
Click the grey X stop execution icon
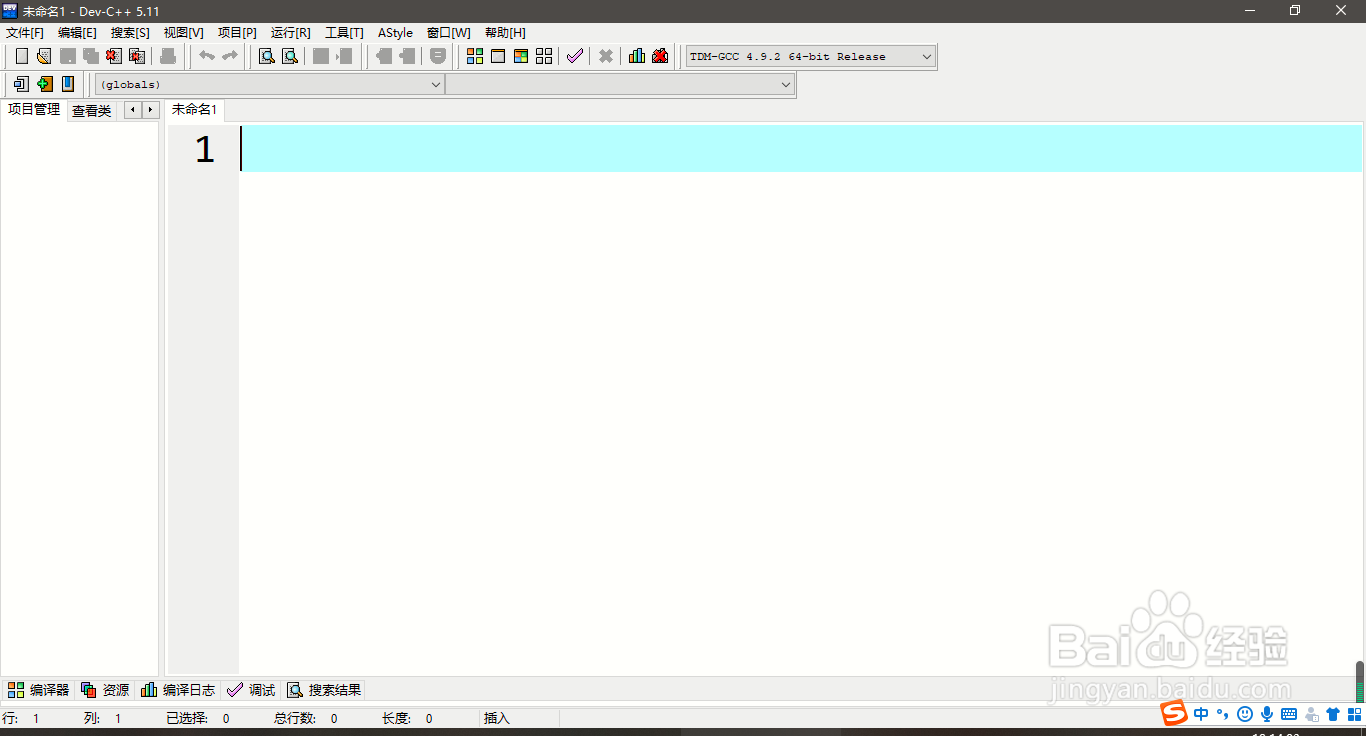[605, 56]
